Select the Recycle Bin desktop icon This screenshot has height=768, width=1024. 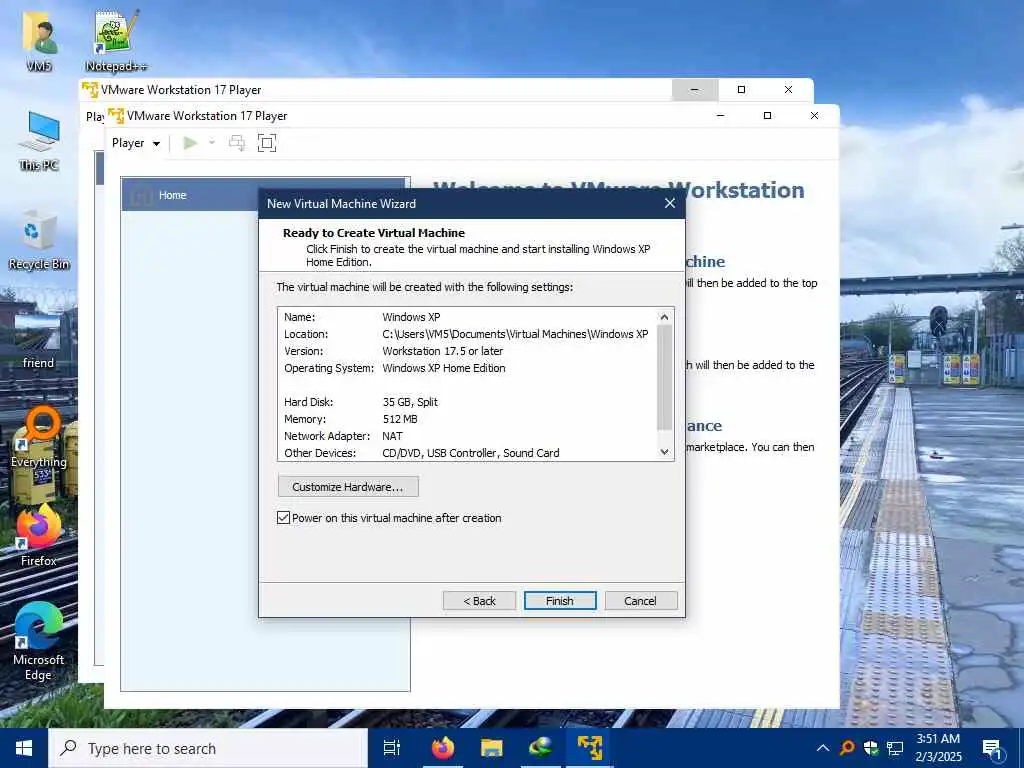tap(39, 240)
